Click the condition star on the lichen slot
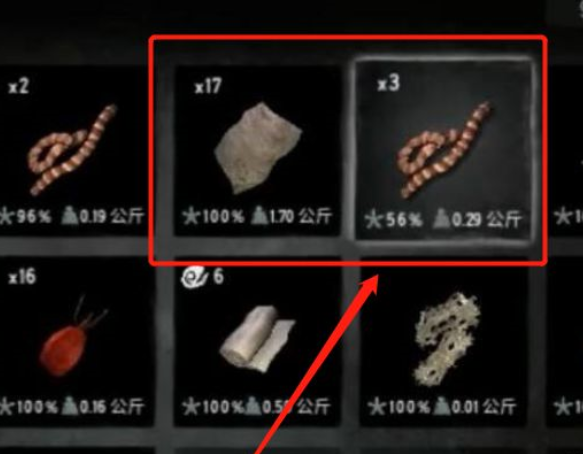 click(x=376, y=406)
